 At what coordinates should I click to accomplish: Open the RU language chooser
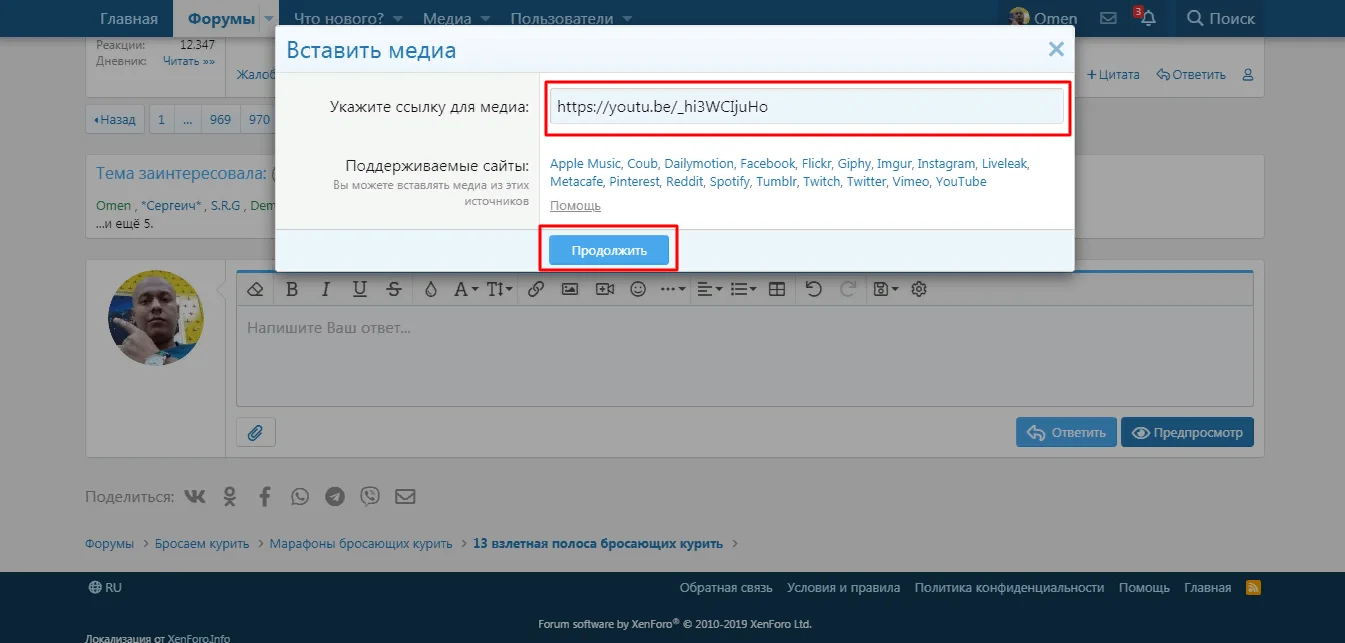(105, 588)
